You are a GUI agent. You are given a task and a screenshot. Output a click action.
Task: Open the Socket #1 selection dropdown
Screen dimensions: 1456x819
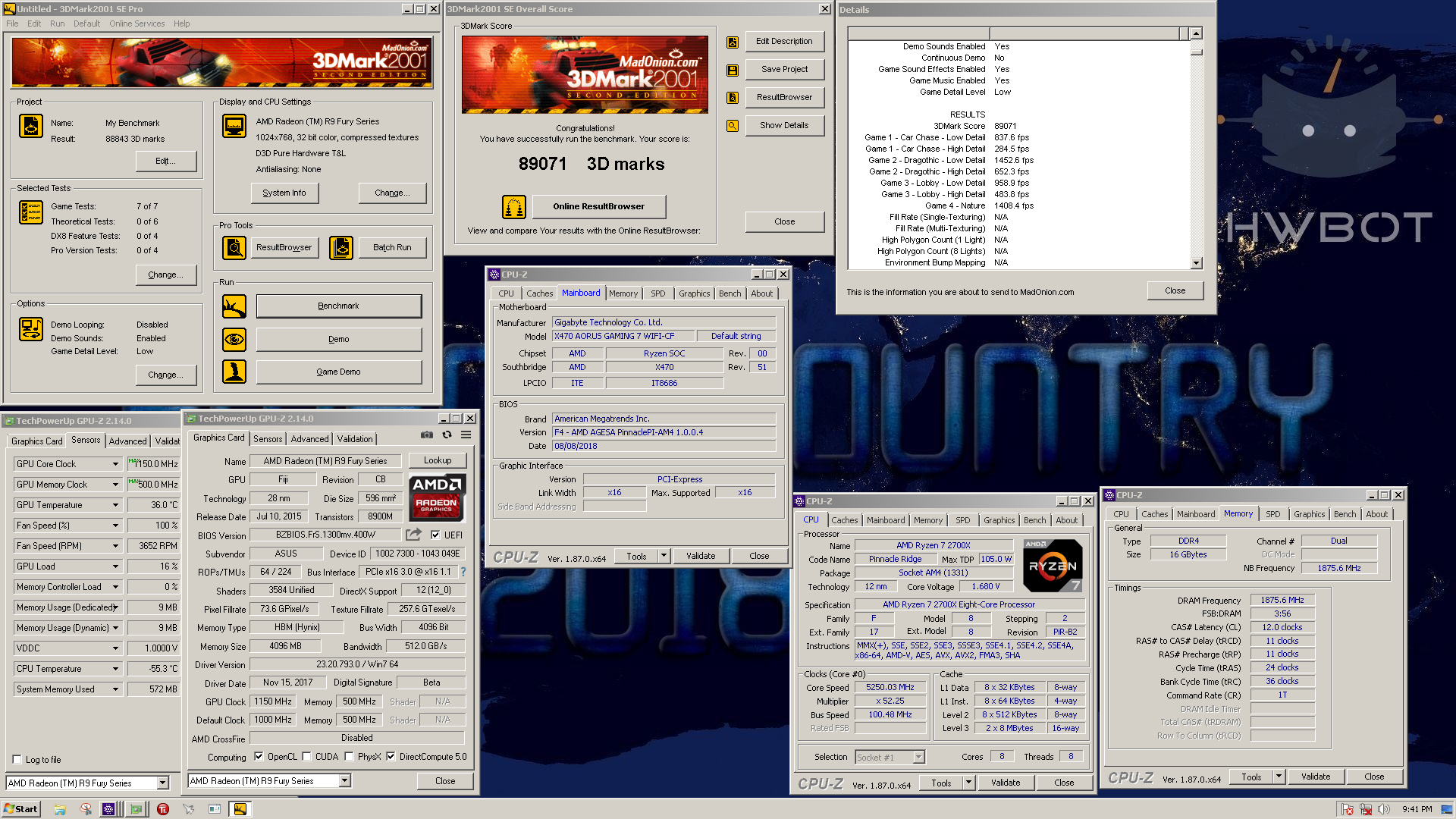(918, 757)
